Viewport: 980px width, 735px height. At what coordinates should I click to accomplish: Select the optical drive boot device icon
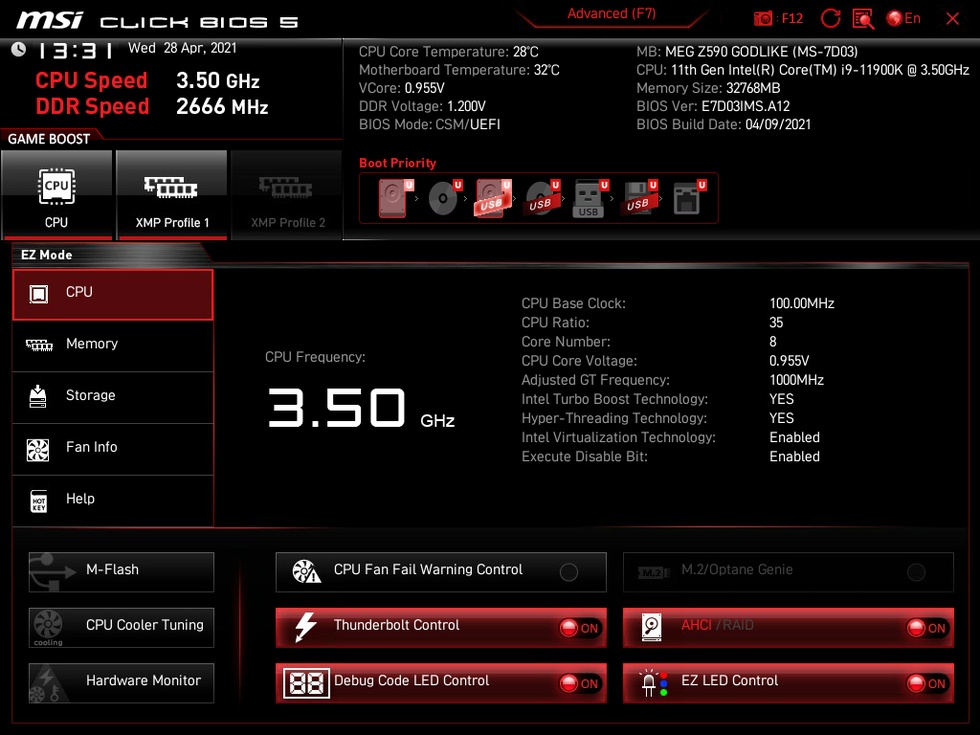tap(444, 198)
